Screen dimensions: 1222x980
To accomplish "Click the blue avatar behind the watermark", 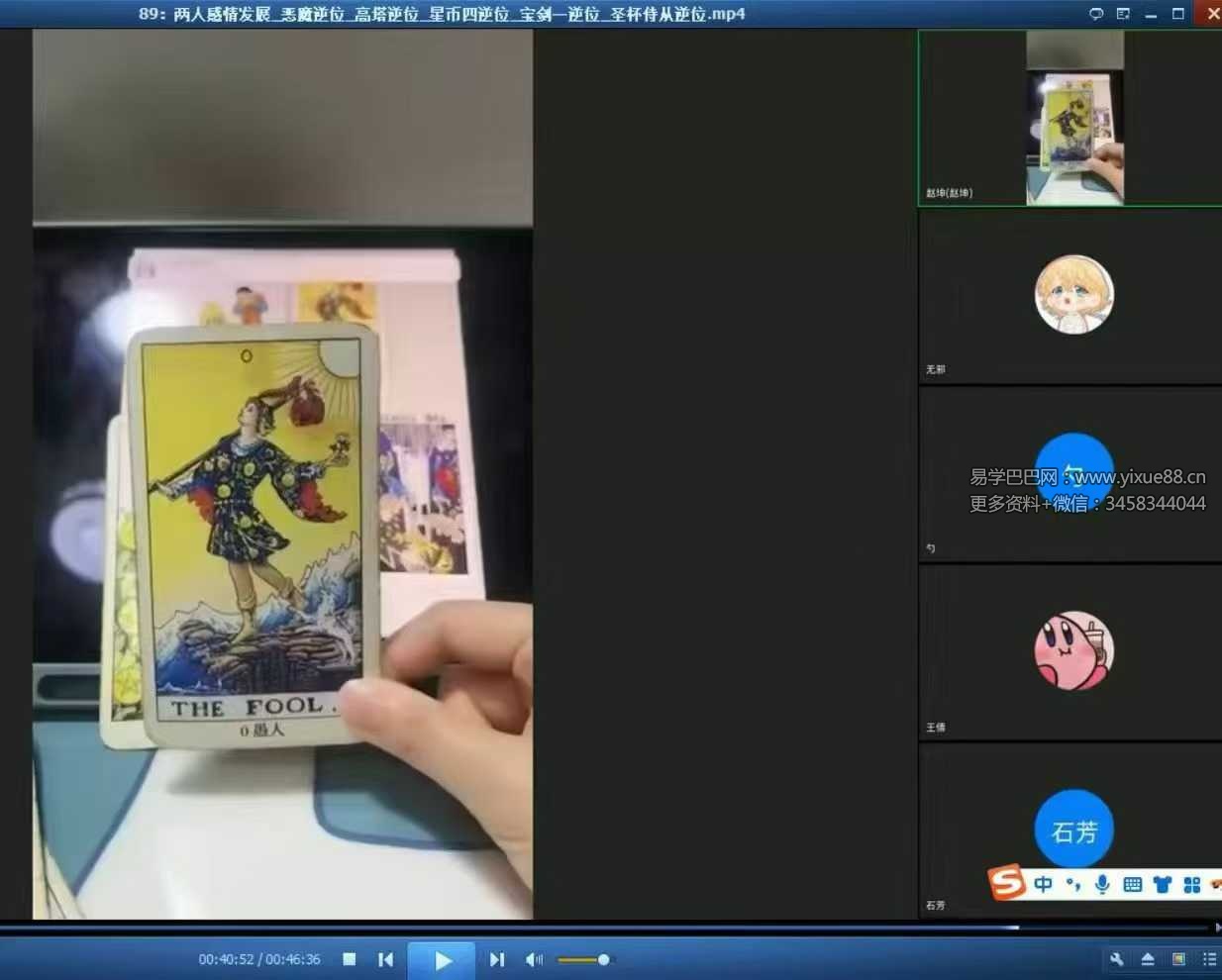I will [1074, 472].
